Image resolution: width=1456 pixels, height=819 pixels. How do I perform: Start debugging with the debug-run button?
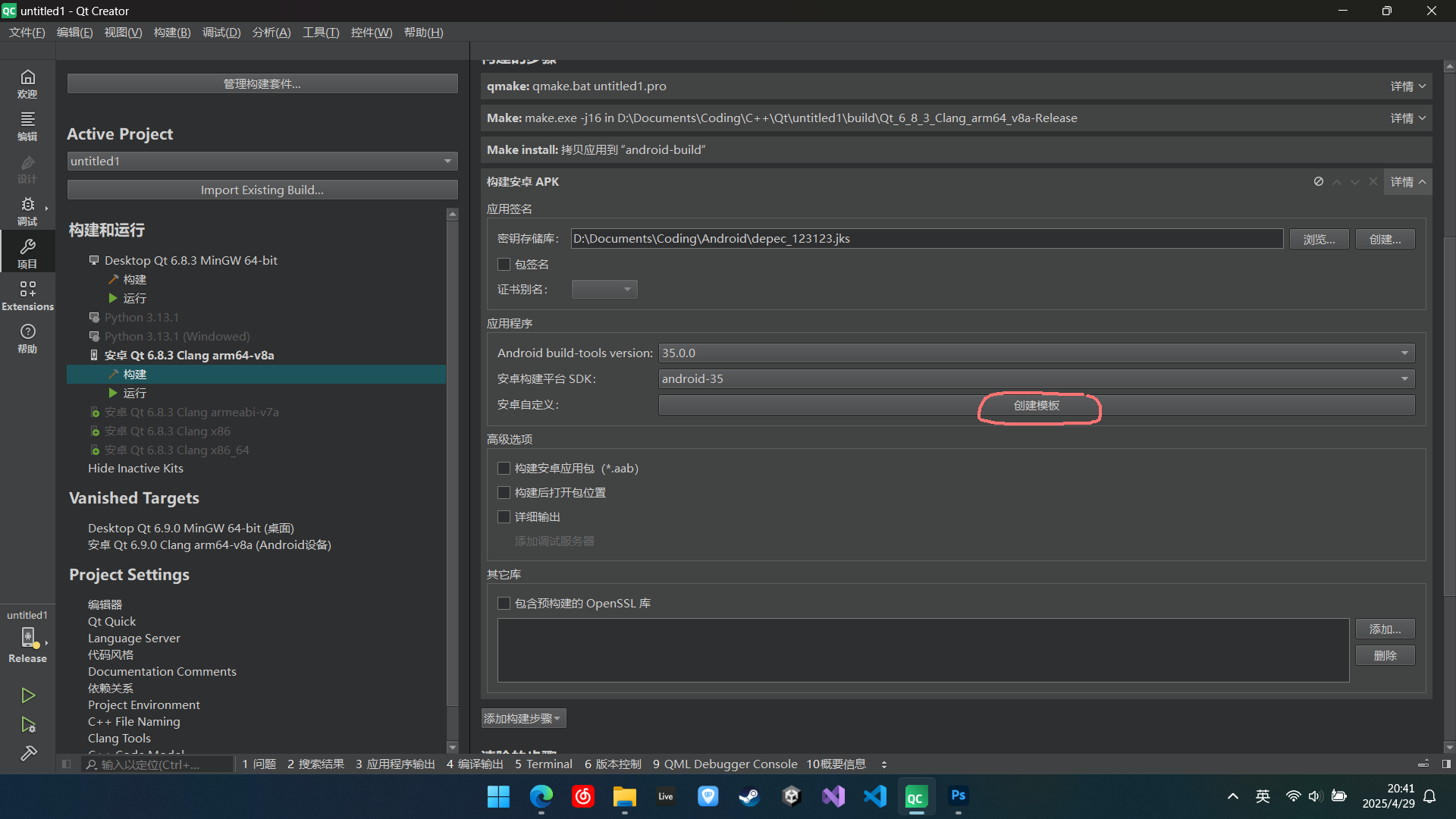[x=28, y=725]
